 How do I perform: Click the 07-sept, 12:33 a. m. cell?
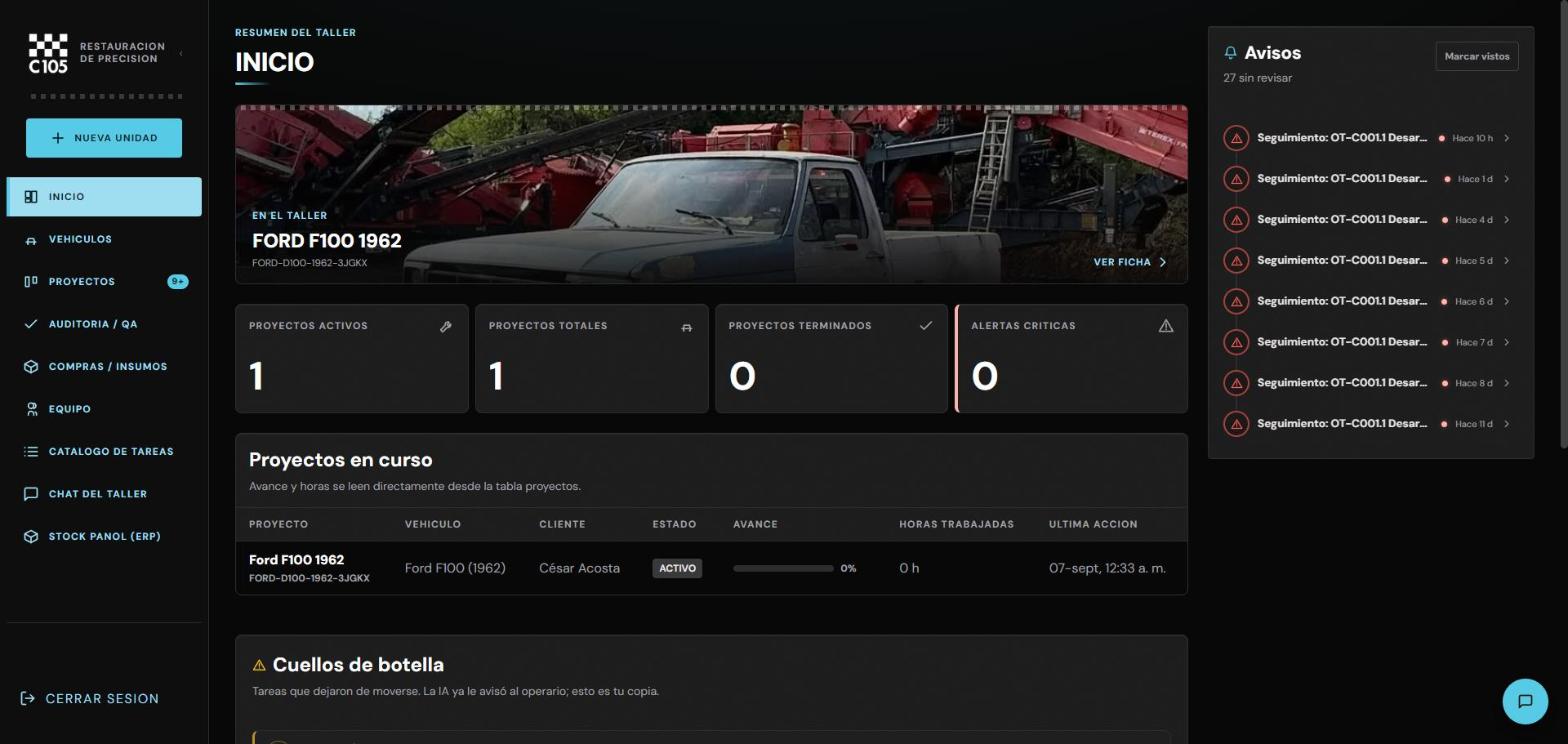[1107, 568]
